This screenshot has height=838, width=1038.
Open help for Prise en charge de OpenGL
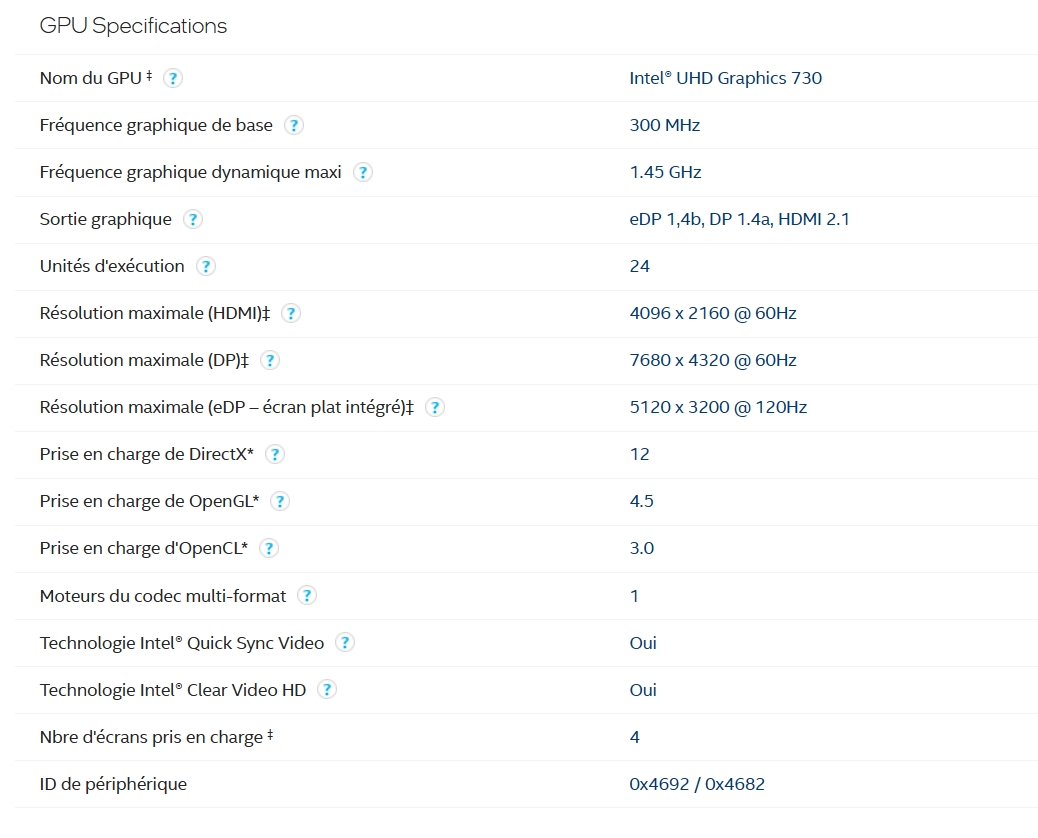coord(280,501)
